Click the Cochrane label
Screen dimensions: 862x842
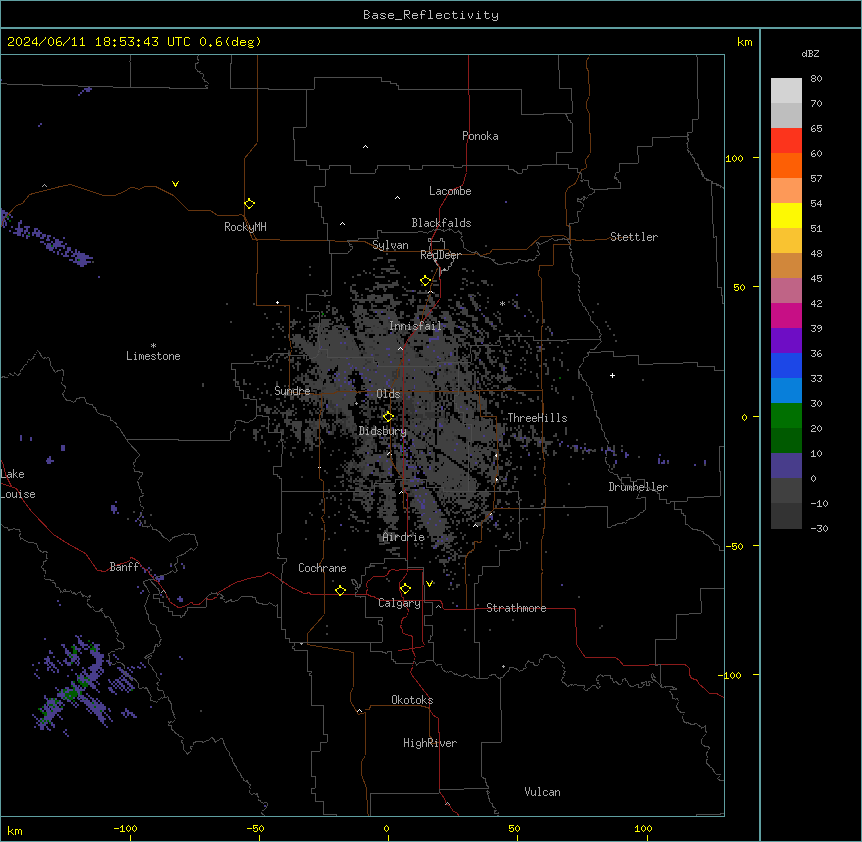coord(322,568)
